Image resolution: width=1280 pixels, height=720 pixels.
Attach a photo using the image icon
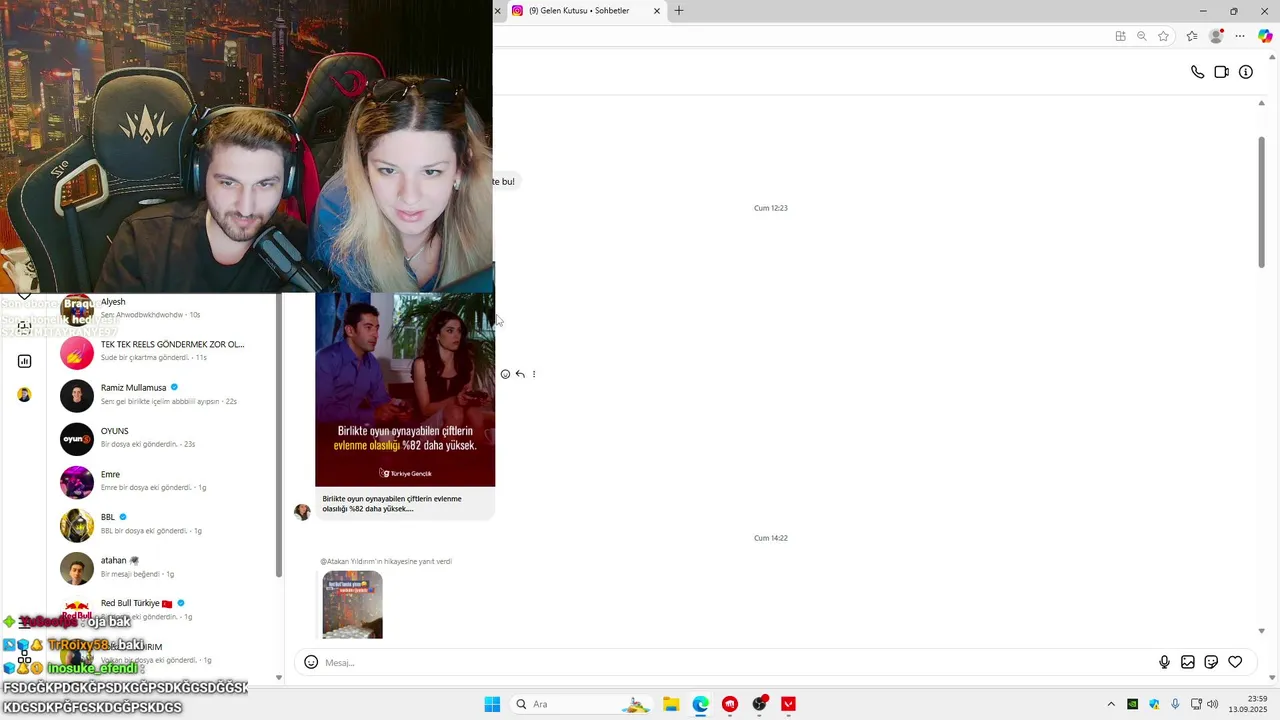[1188, 662]
